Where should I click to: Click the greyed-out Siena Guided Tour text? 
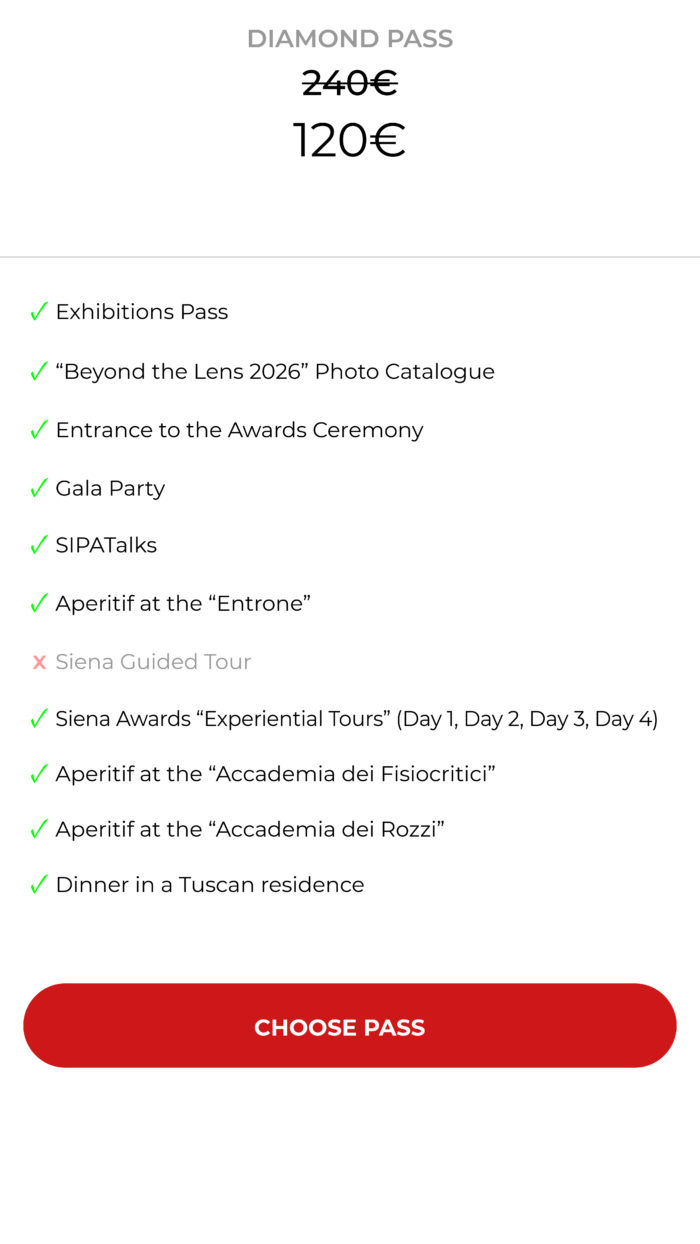click(x=153, y=662)
